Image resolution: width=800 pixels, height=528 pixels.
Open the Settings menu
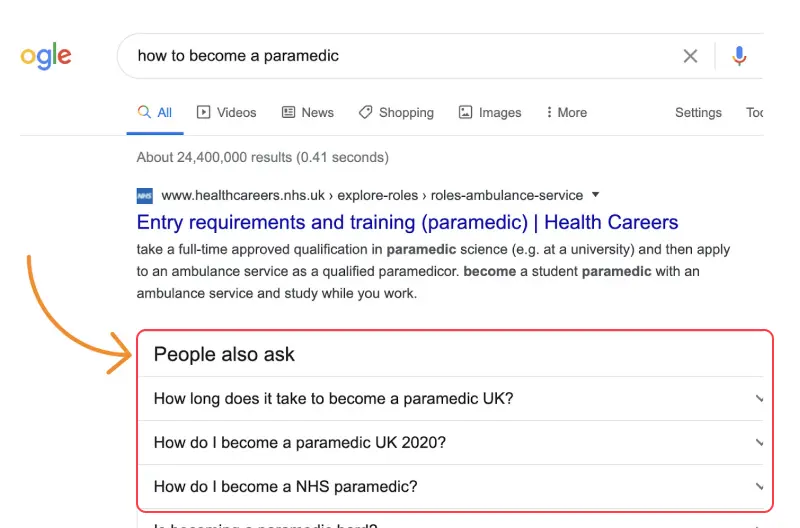698,113
